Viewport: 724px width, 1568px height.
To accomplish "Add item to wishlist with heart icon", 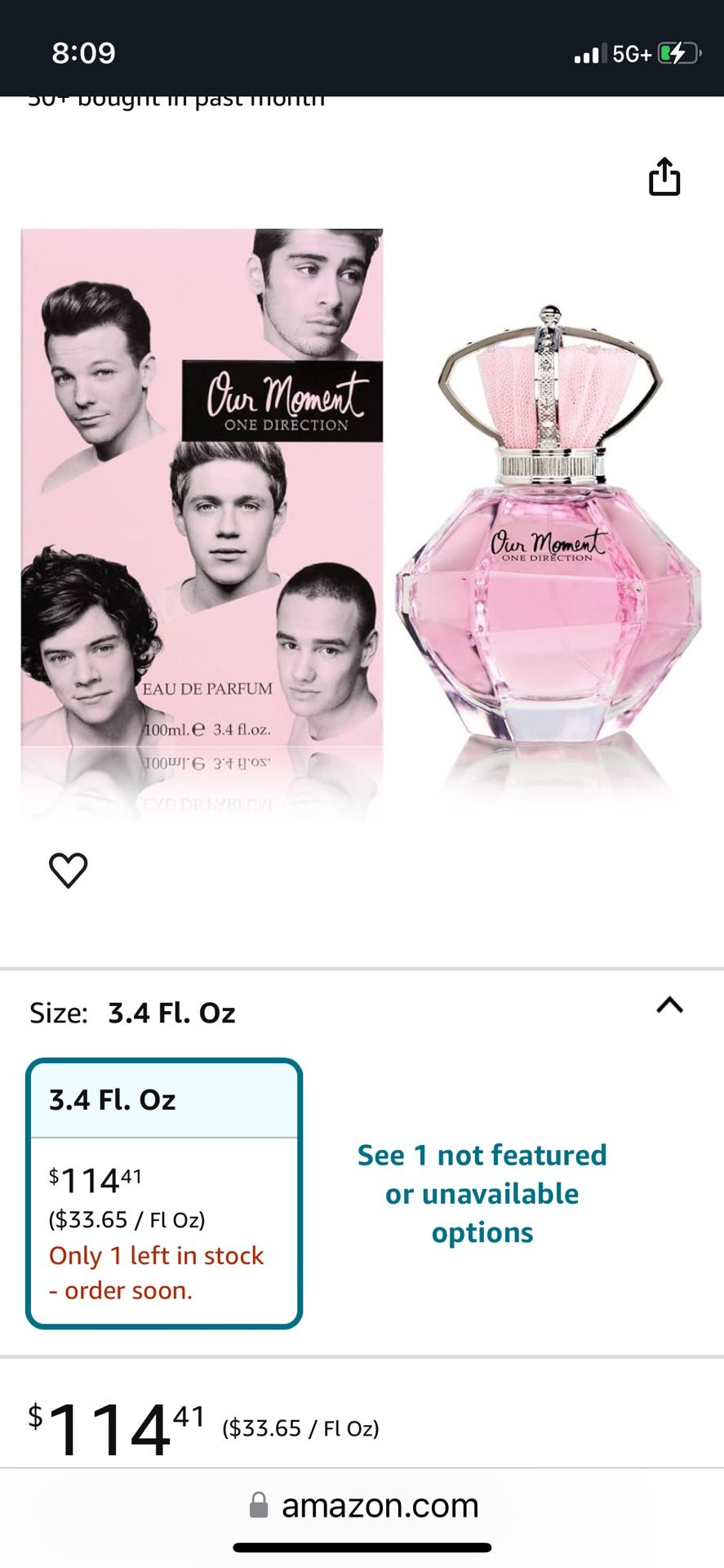I will tap(69, 870).
